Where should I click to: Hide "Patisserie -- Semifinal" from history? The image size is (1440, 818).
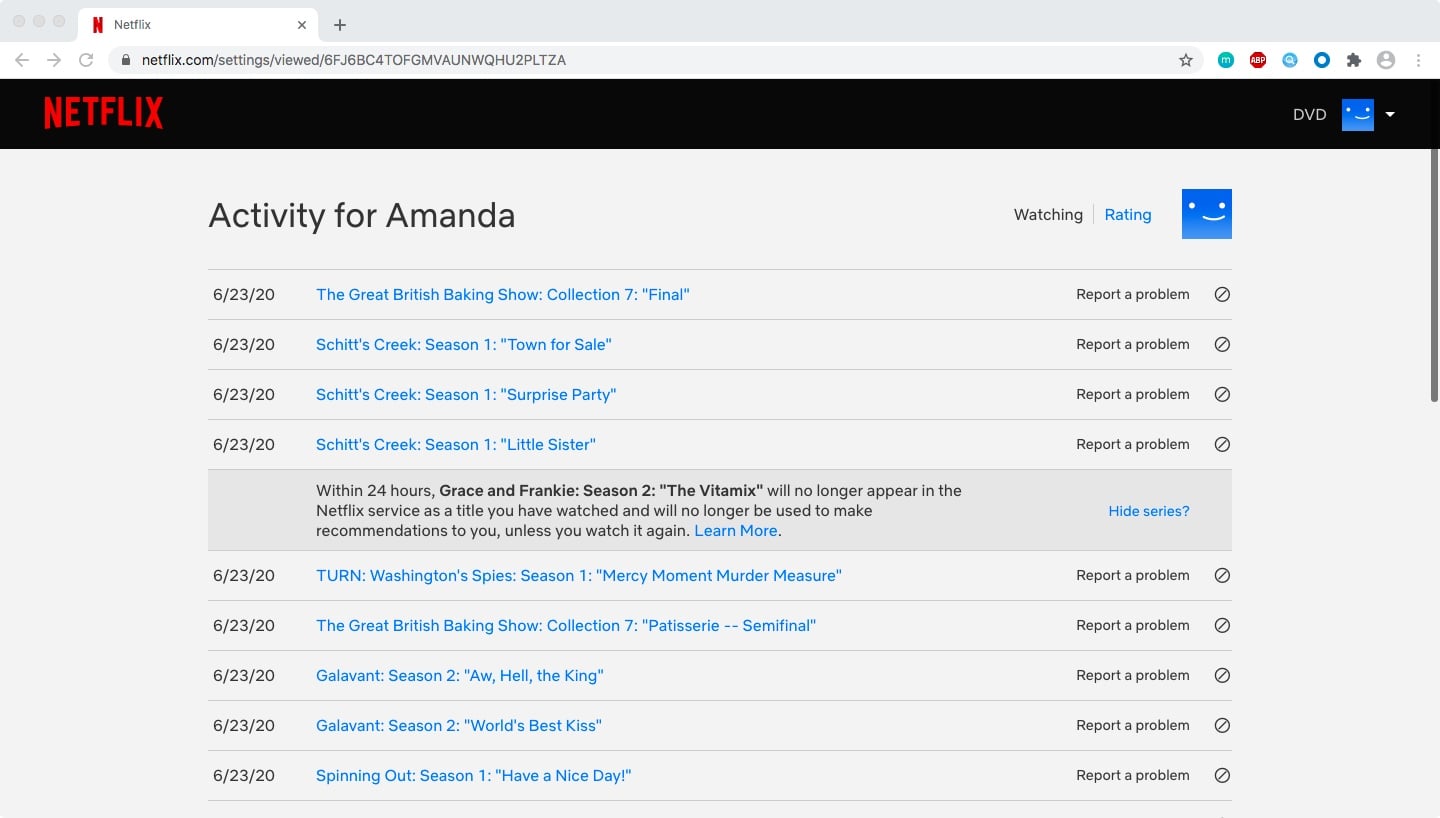point(1222,626)
